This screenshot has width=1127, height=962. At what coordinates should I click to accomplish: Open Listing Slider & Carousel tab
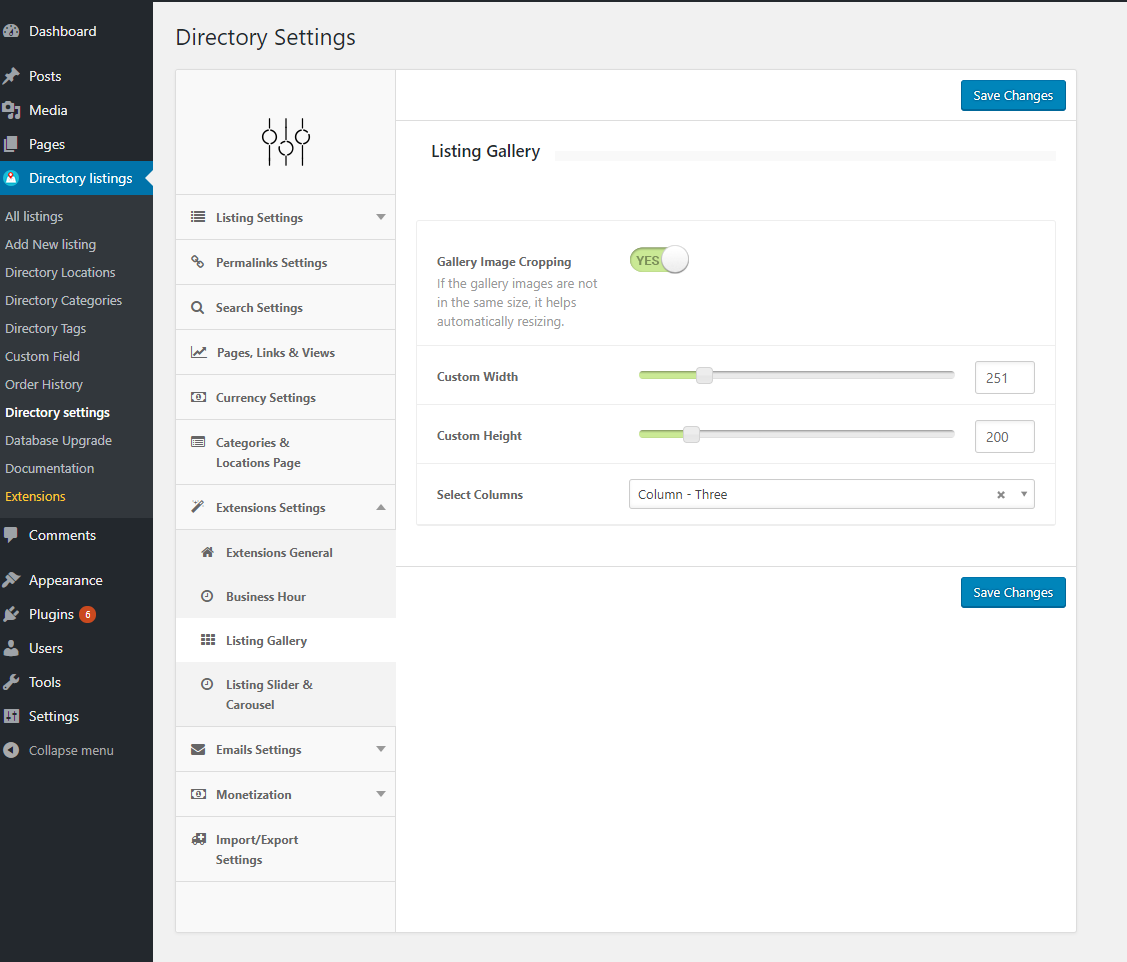tap(268, 695)
